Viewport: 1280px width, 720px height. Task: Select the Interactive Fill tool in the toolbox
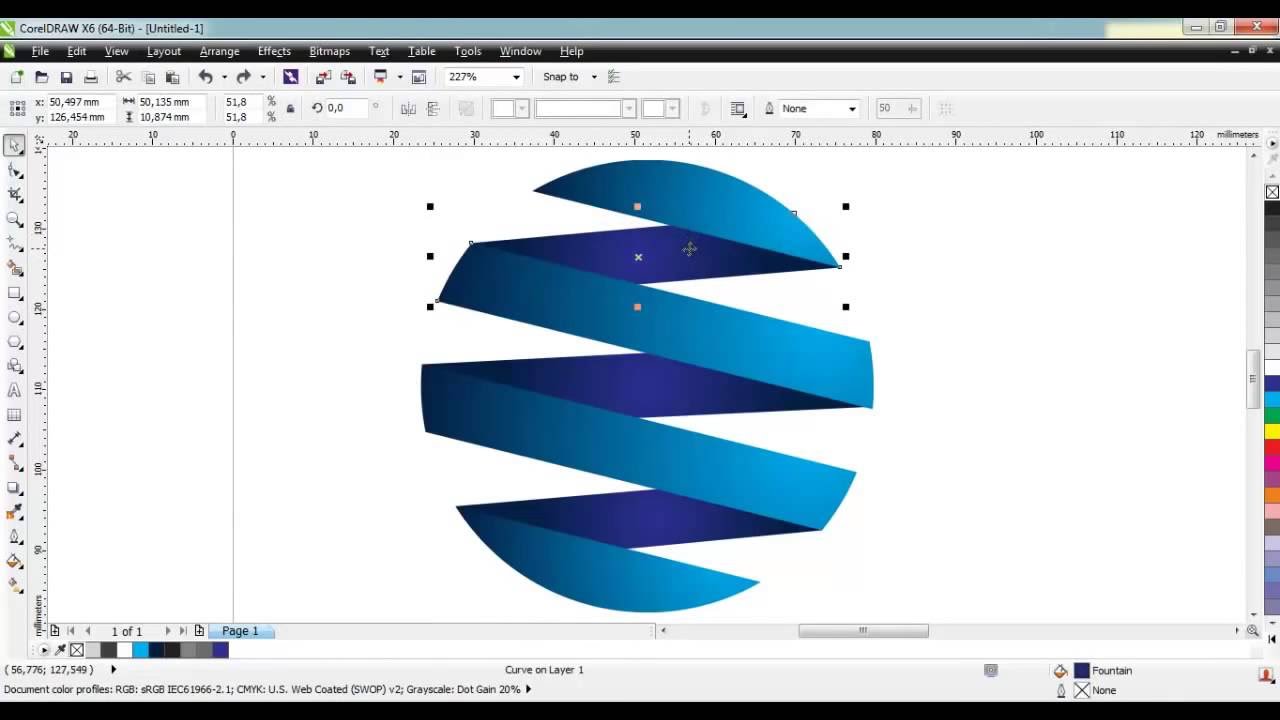[14, 586]
